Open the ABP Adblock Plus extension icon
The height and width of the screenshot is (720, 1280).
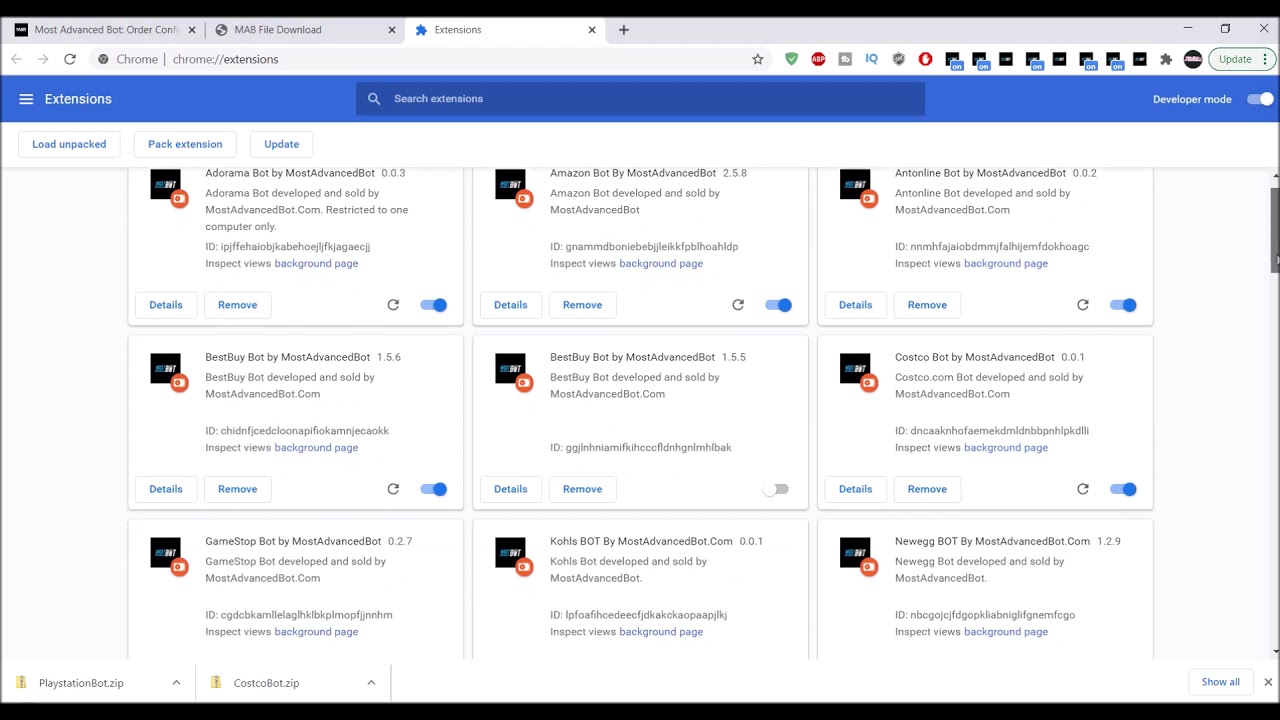tap(818, 59)
